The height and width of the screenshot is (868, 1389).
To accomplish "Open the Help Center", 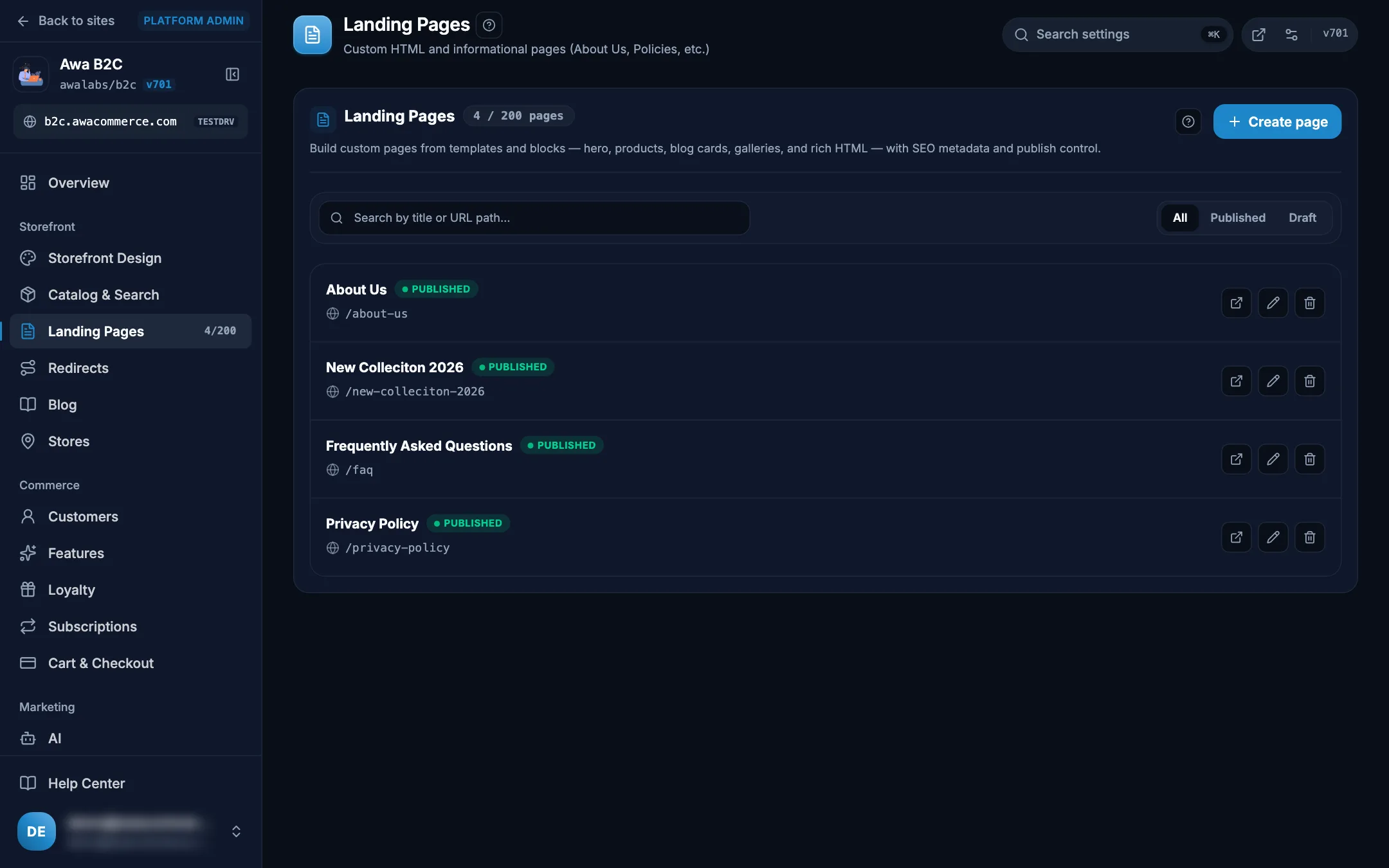I will (x=131, y=784).
